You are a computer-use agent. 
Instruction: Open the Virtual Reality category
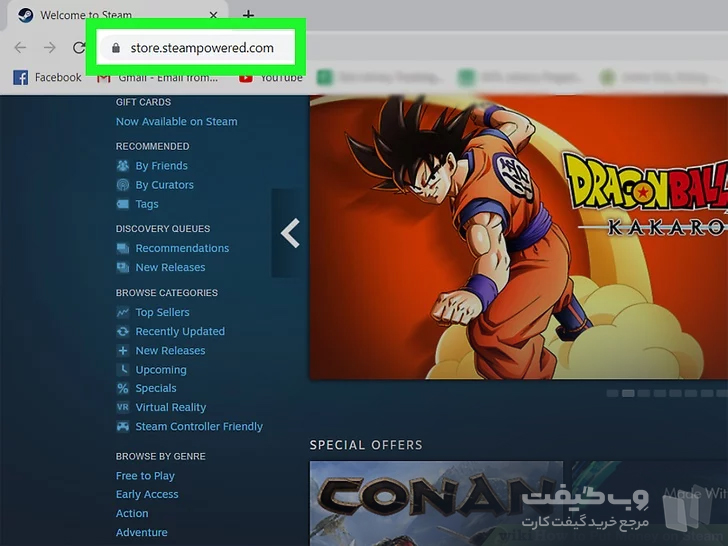[x=171, y=407]
